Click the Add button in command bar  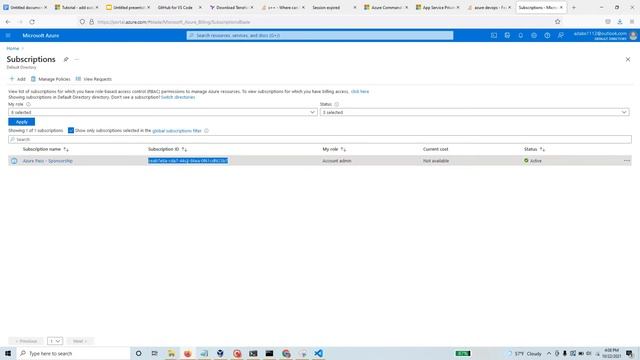[x=18, y=79]
